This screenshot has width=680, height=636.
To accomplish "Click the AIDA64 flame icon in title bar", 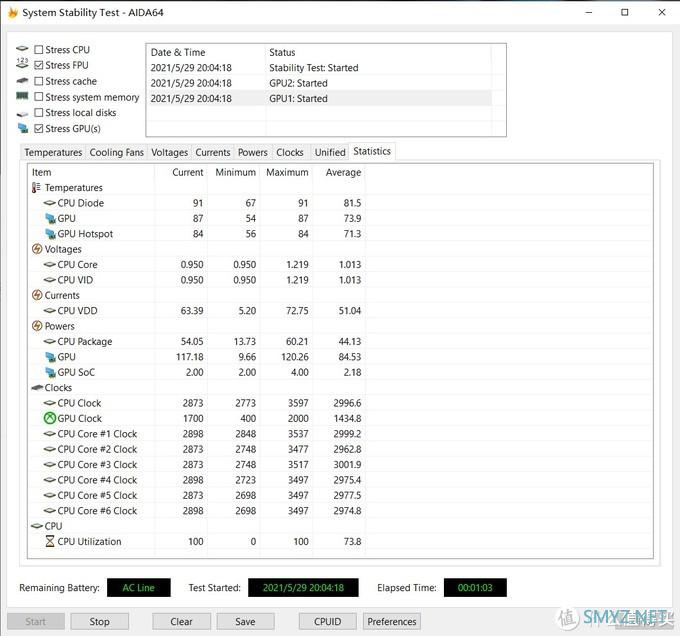I will click(x=13, y=13).
